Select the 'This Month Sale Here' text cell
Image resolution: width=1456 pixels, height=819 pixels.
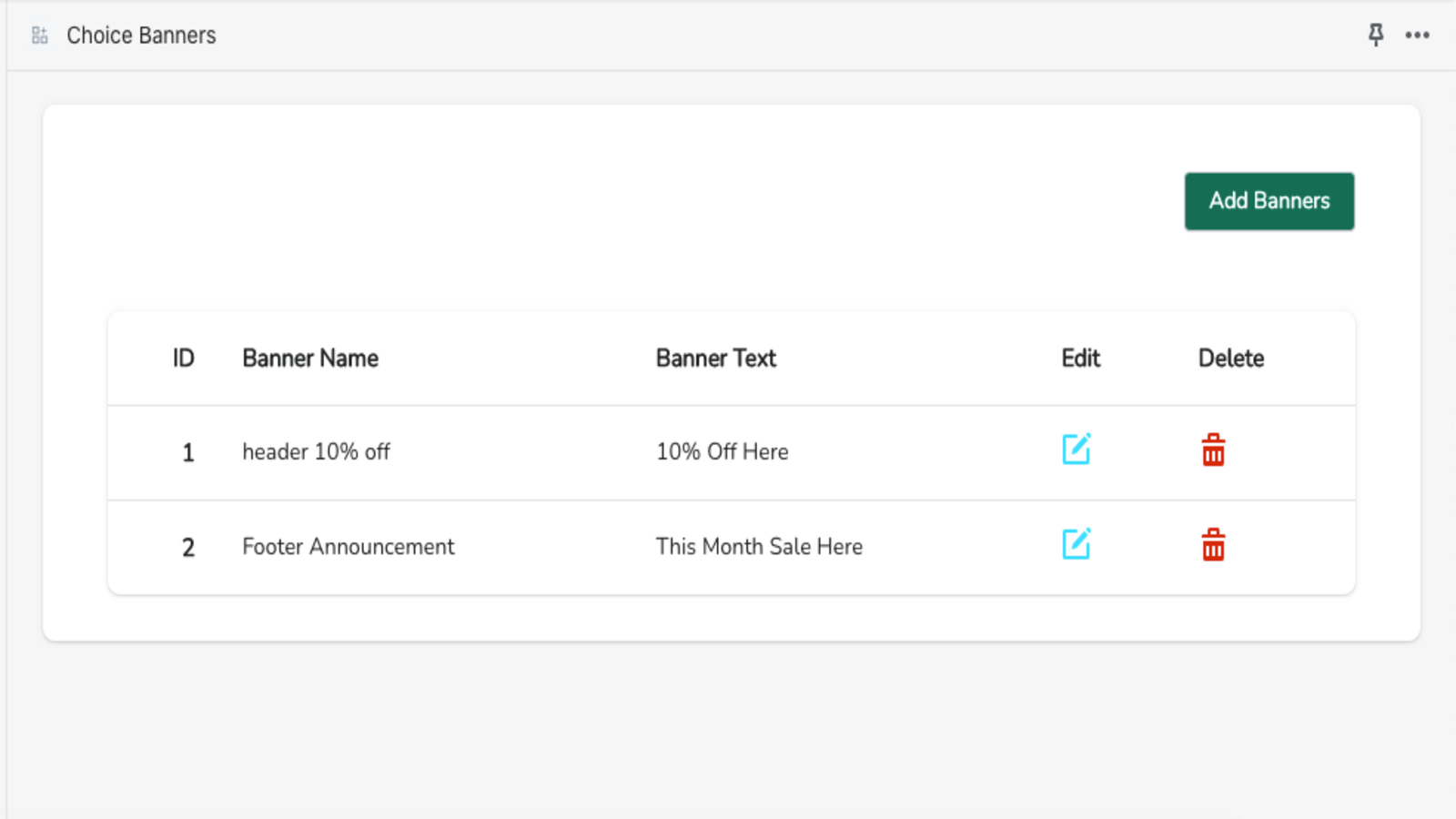(x=759, y=547)
